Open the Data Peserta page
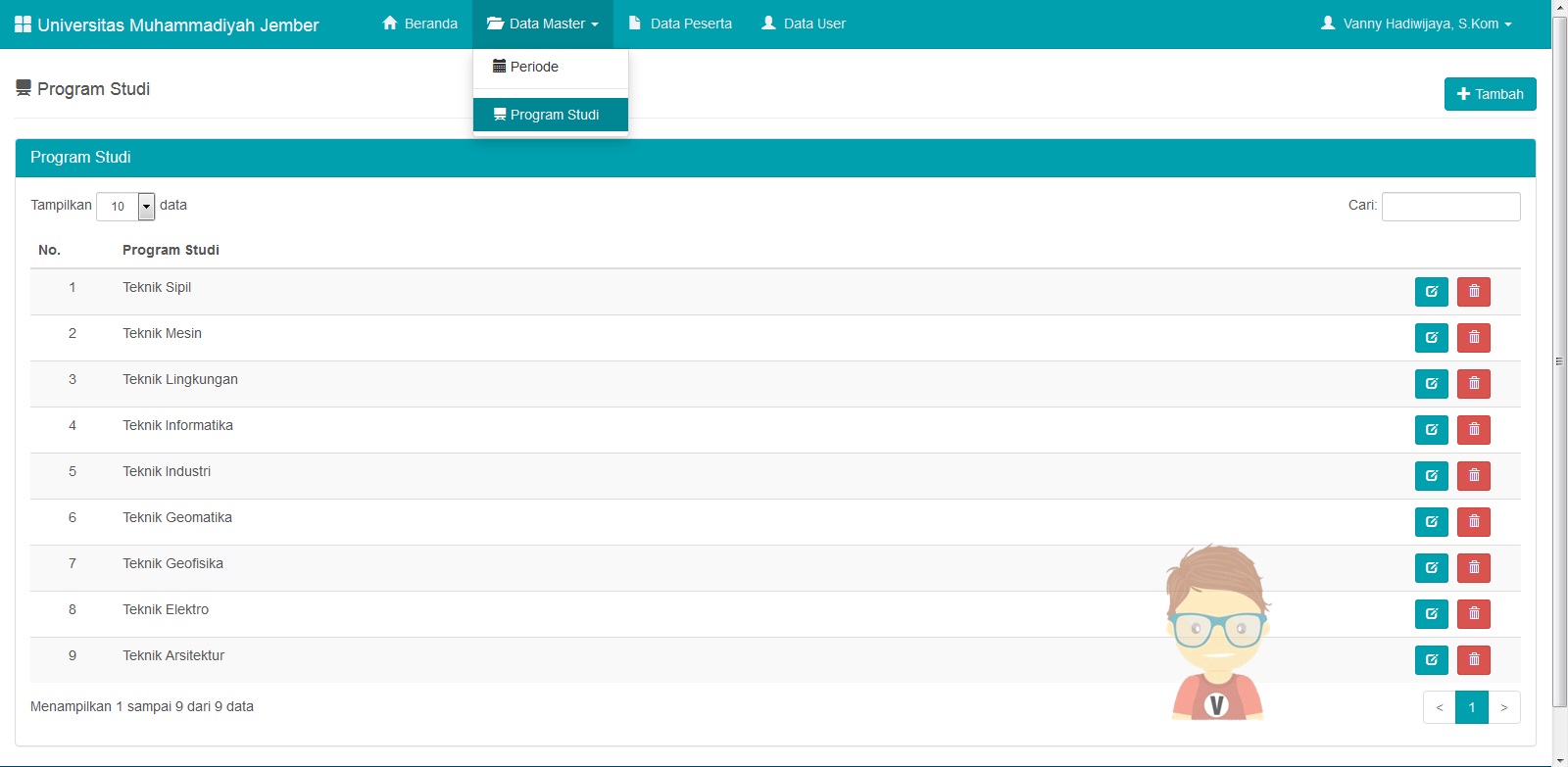The image size is (1568, 767). [680, 24]
